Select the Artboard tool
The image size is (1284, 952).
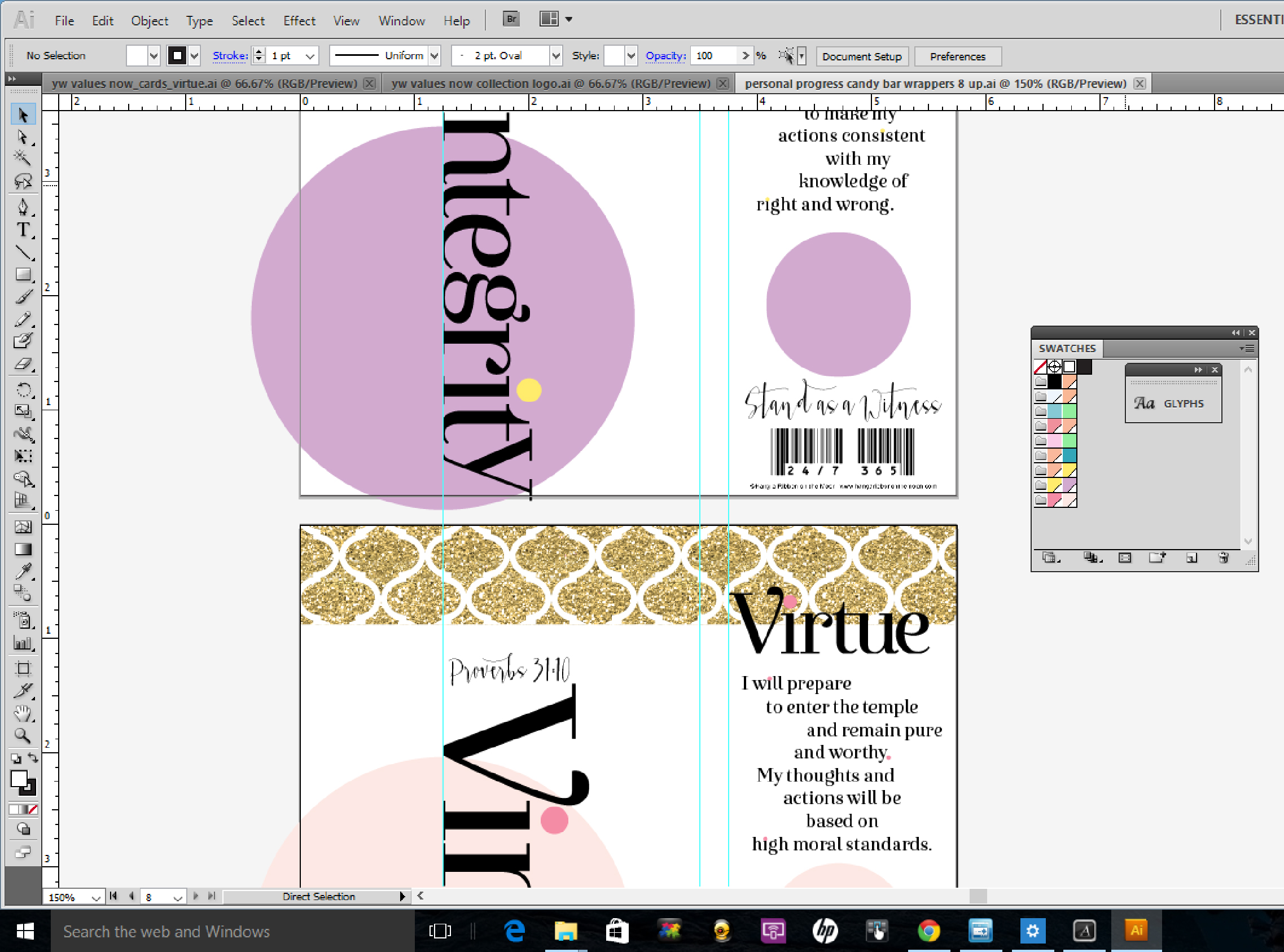pyautogui.click(x=23, y=669)
